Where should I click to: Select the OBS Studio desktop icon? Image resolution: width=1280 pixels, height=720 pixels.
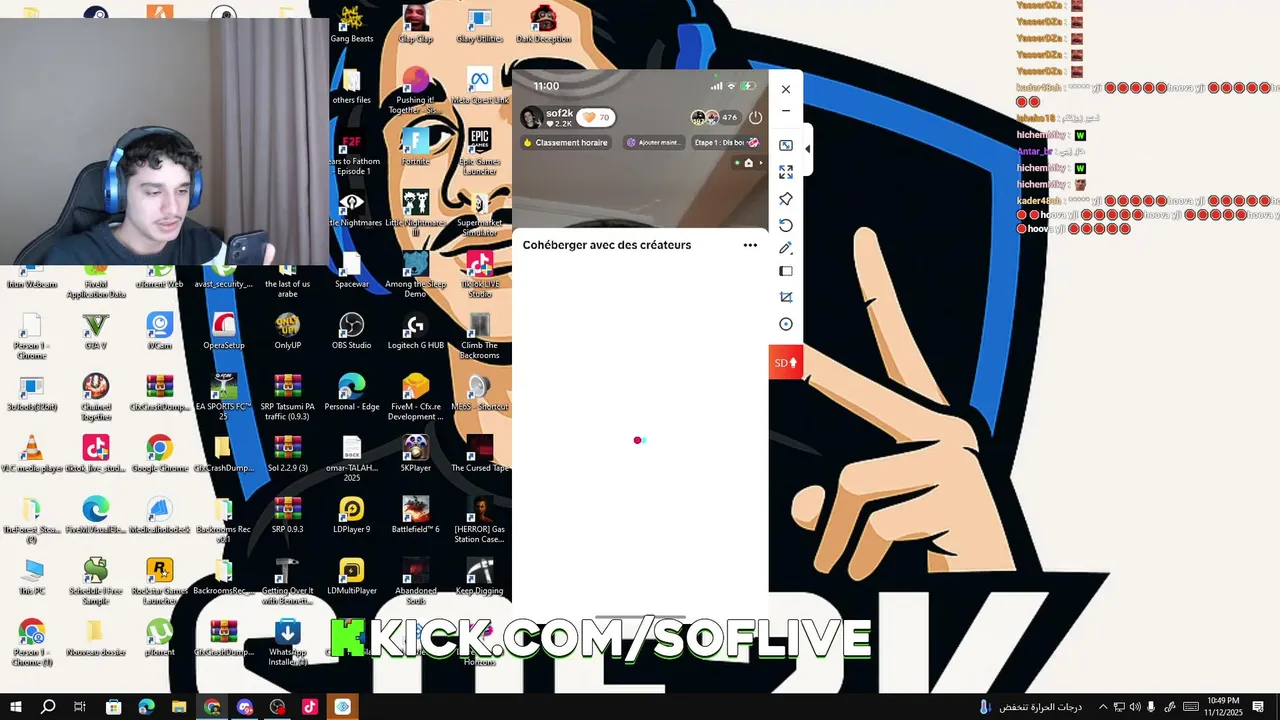pyautogui.click(x=351, y=332)
